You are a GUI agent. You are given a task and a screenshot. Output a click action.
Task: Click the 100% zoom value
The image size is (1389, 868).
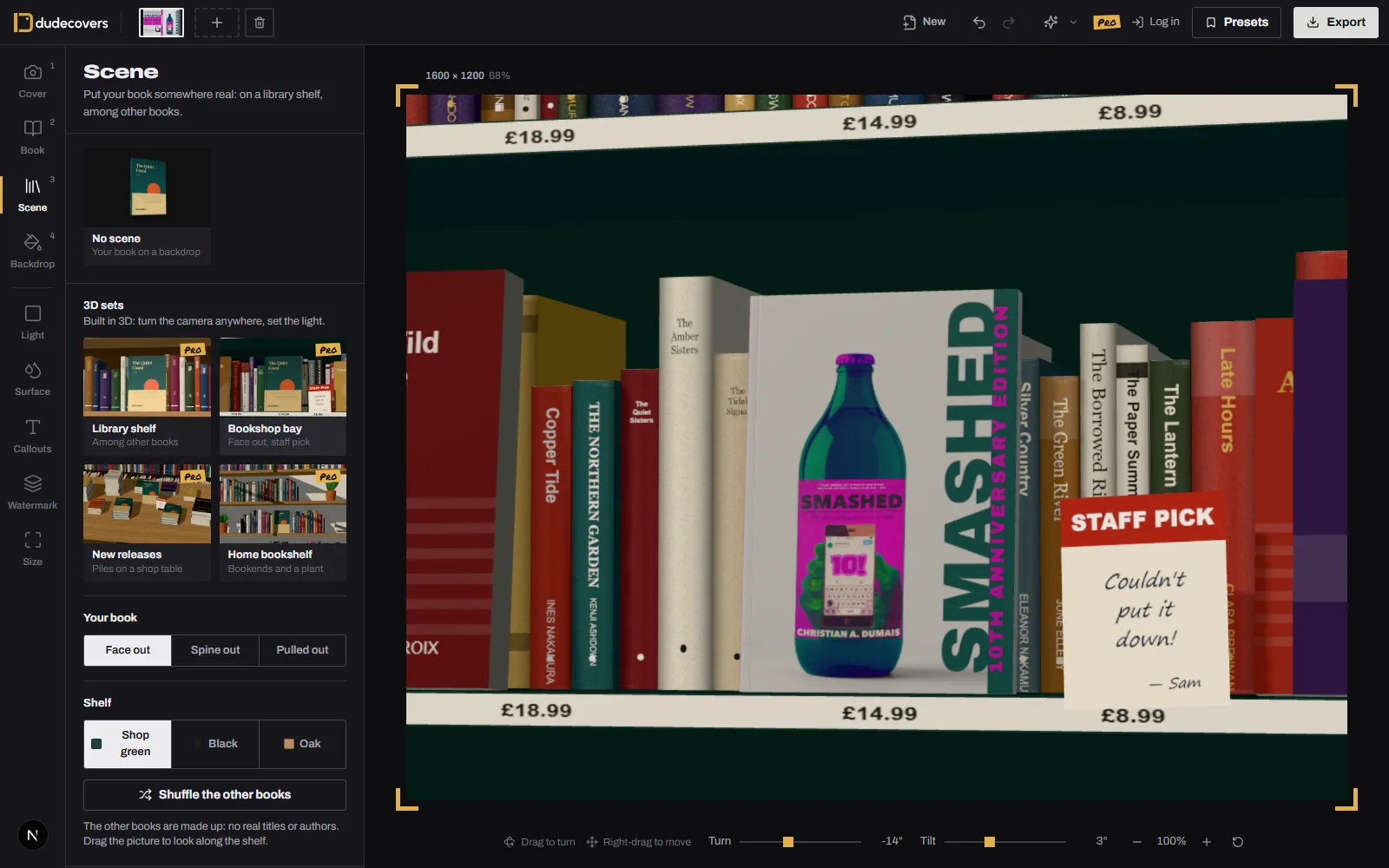[1171, 841]
